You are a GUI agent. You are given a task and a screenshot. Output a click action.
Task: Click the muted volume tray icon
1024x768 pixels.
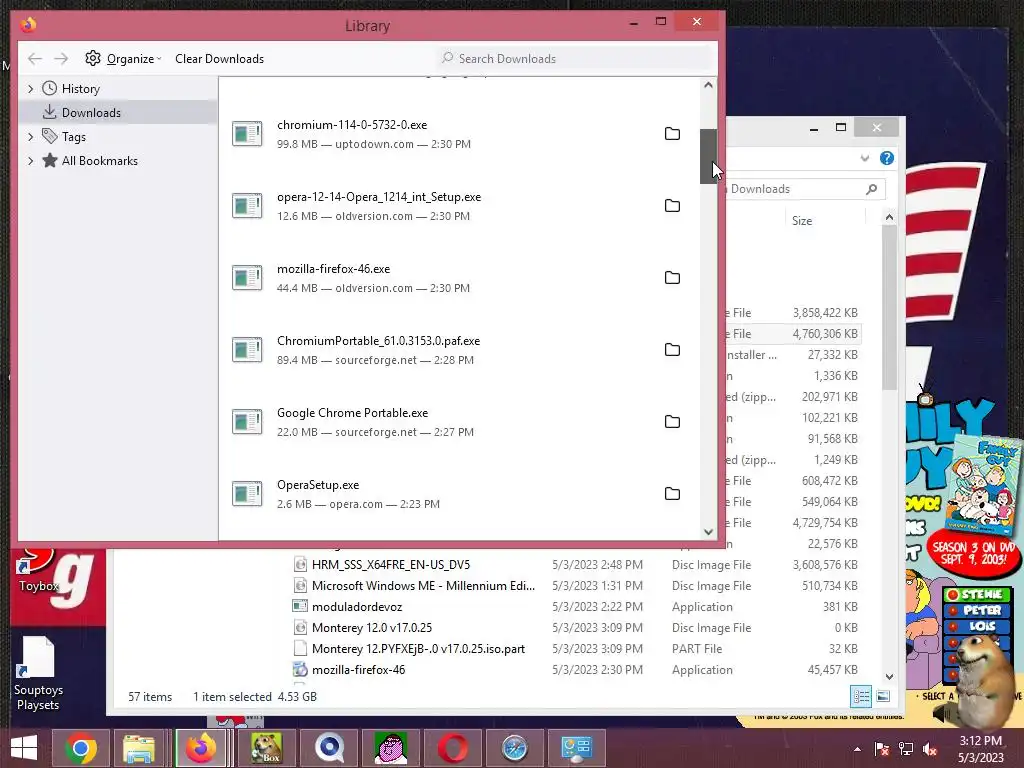point(930,749)
